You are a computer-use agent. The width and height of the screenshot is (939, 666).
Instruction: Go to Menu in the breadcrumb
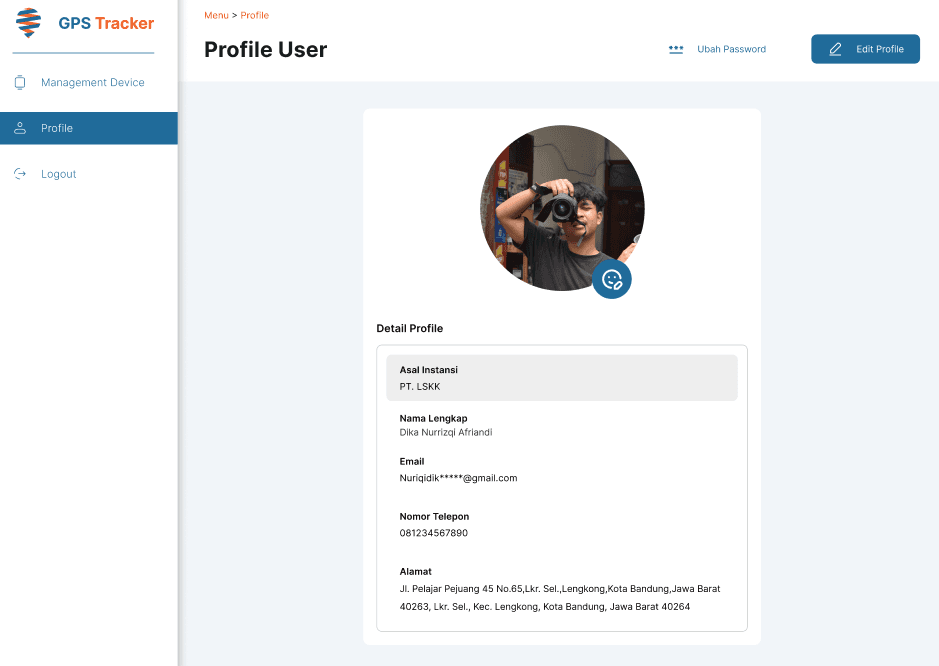click(x=216, y=15)
